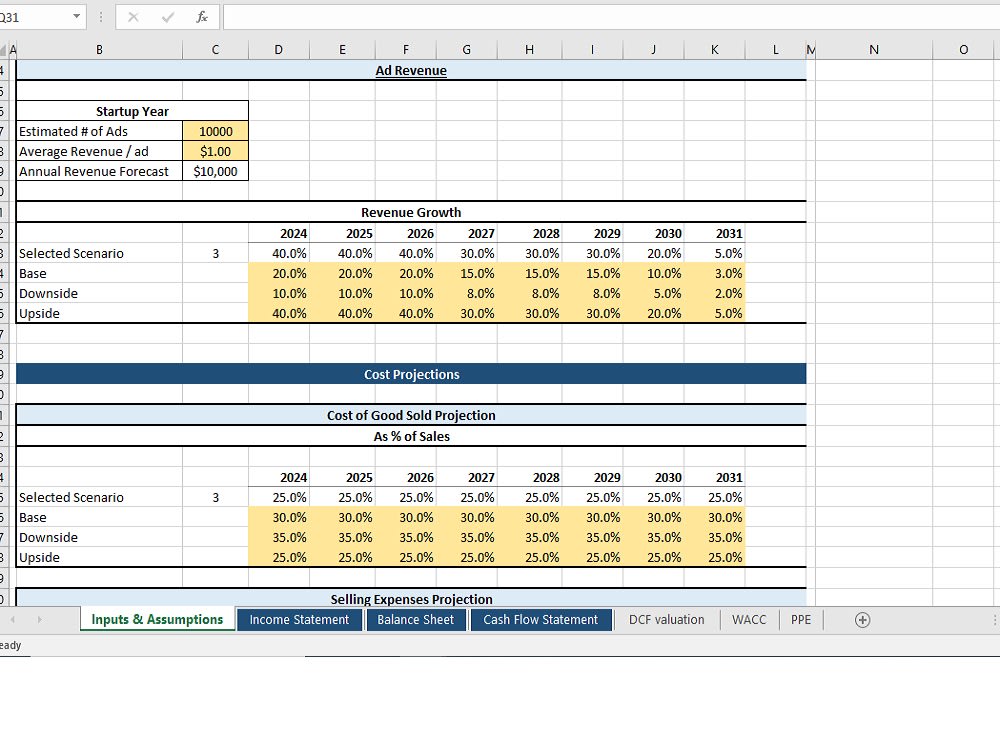
Task: Click the column D header
Action: tap(278, 49)
